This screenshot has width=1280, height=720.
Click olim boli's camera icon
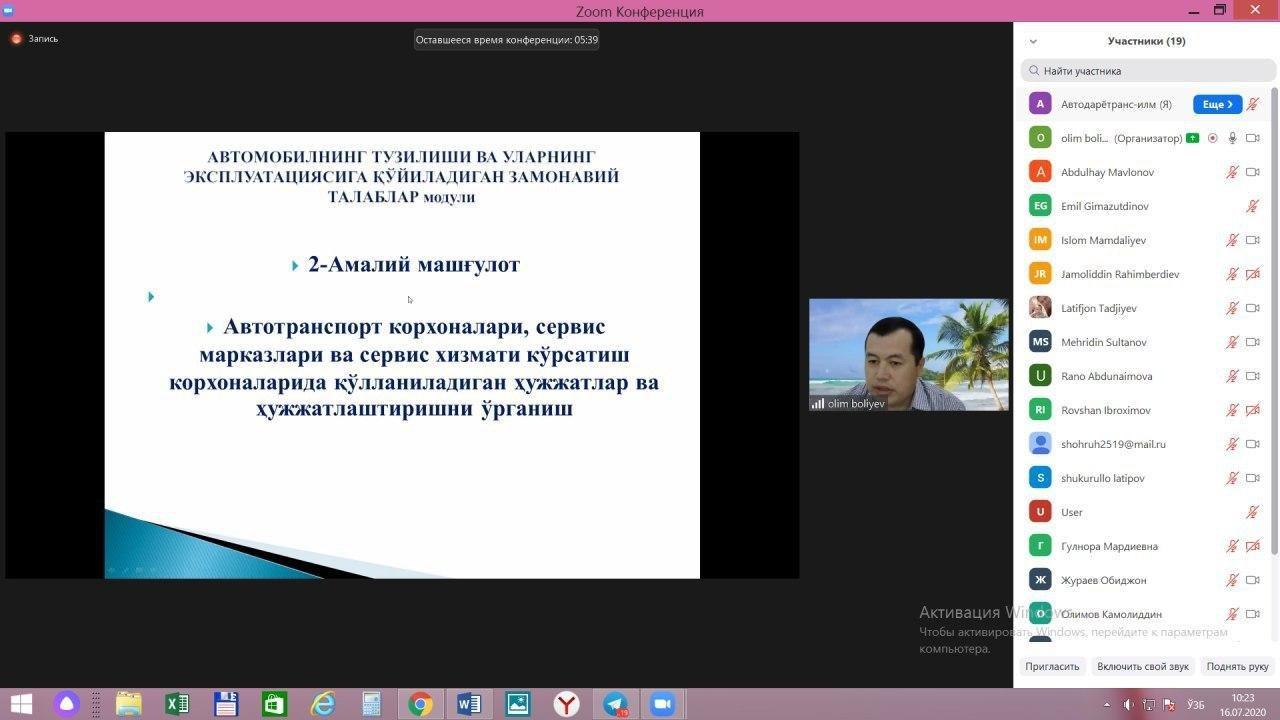coord(1252,138)
